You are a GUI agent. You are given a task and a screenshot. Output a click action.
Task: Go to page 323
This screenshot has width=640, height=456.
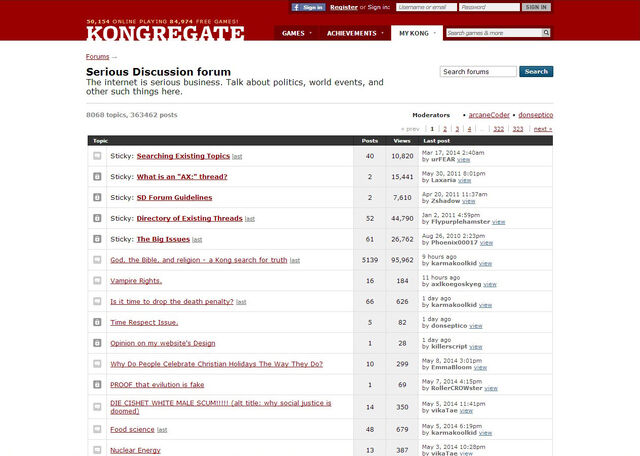[x=518, y=129]
